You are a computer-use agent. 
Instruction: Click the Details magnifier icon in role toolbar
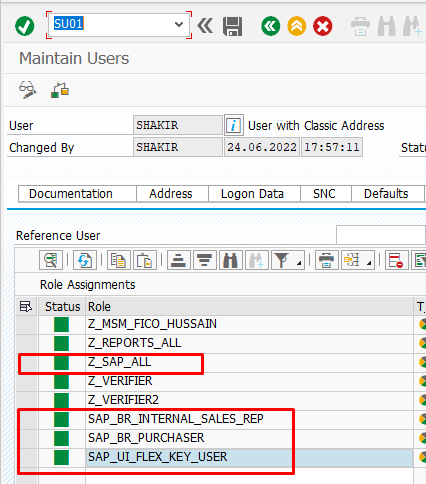pyautogui.click(x=51, y=260)
